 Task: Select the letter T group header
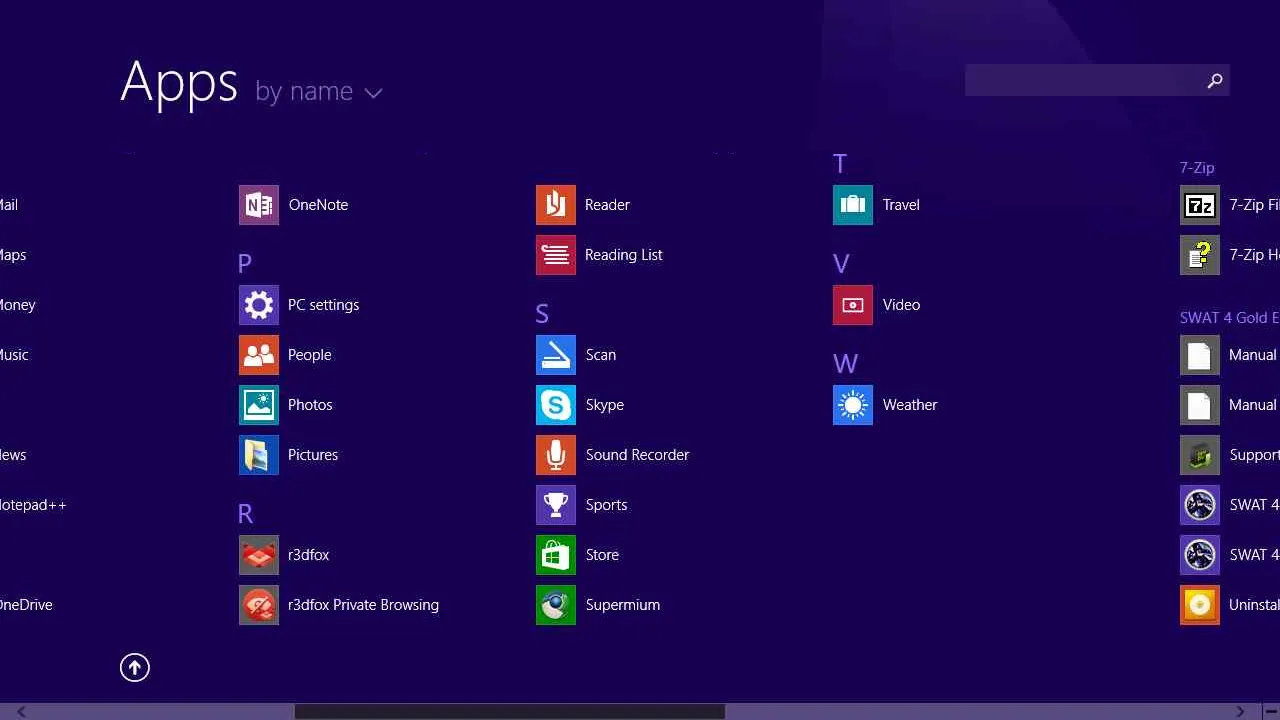840,164
